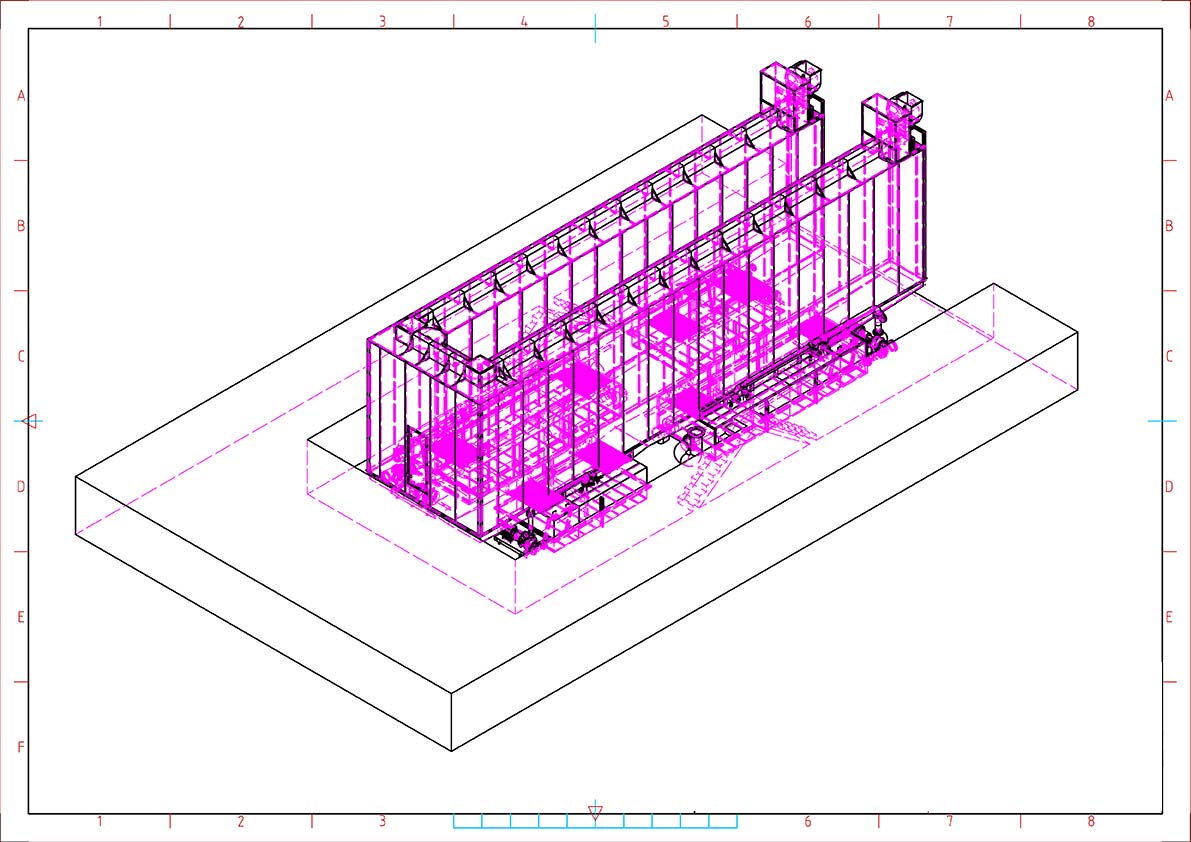The image size is (1191, 842).
Task: Click column zone label 2 on bottom border
Action: click(241, 822)
